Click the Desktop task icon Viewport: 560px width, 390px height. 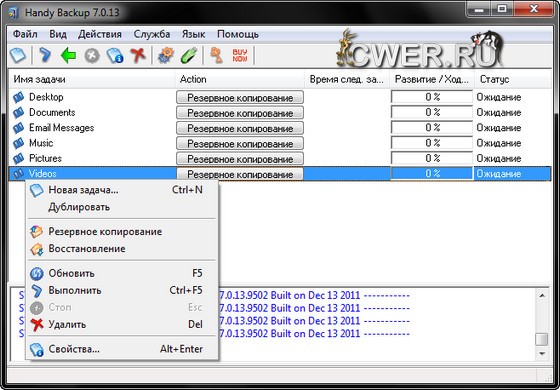click(18, 97)
